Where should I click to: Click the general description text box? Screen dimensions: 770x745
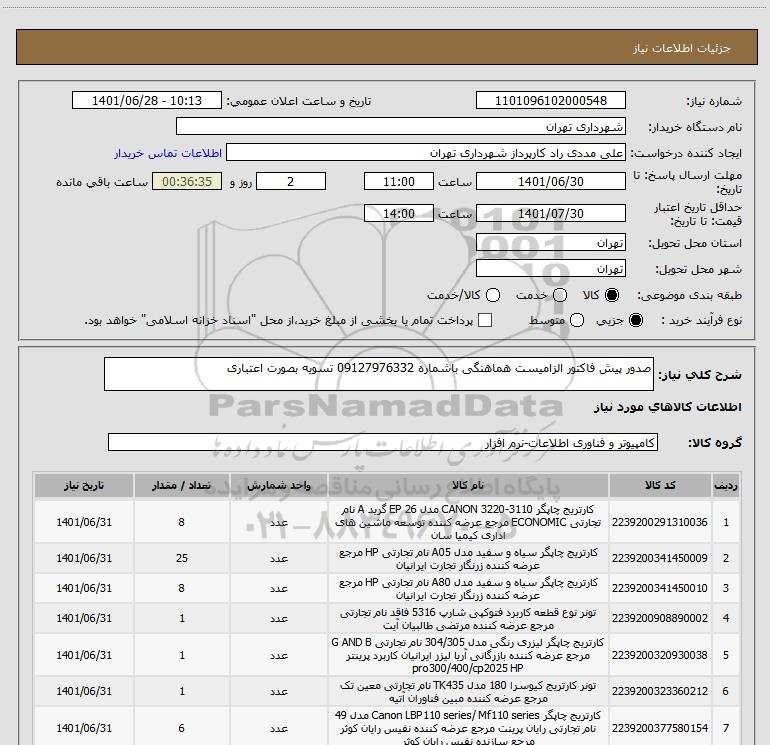pyautogui.click(x=379, y=374)
